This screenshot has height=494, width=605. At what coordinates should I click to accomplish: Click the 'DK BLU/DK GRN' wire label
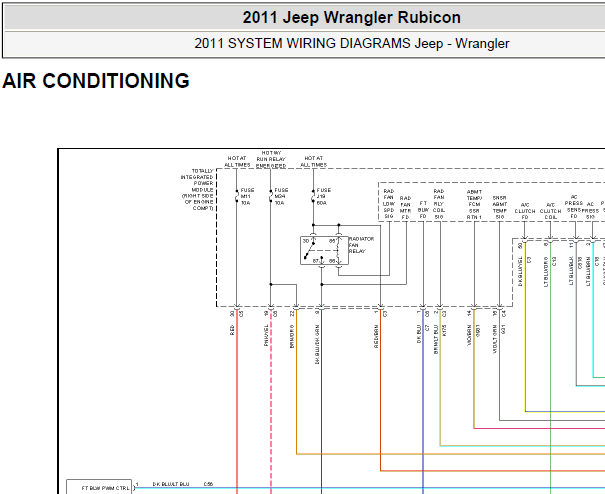point(317,344)
